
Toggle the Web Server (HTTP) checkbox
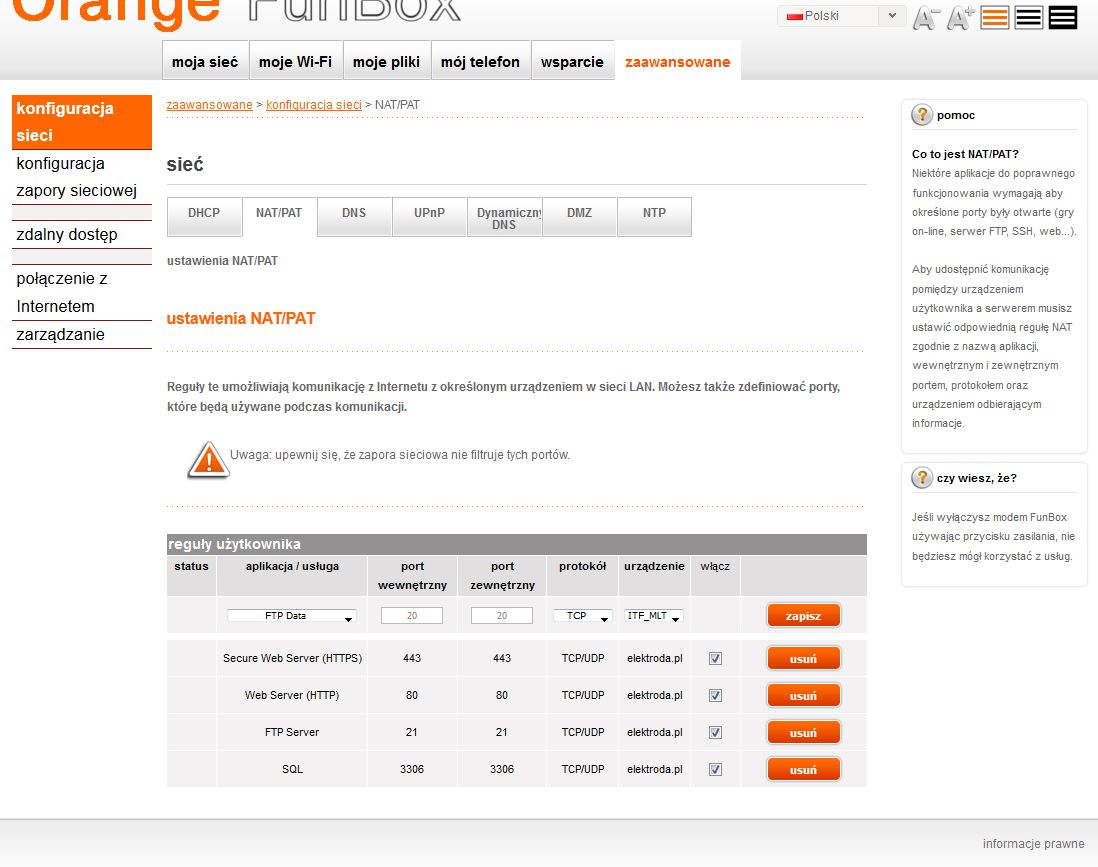pyautogui.click(x=715, y=695)
